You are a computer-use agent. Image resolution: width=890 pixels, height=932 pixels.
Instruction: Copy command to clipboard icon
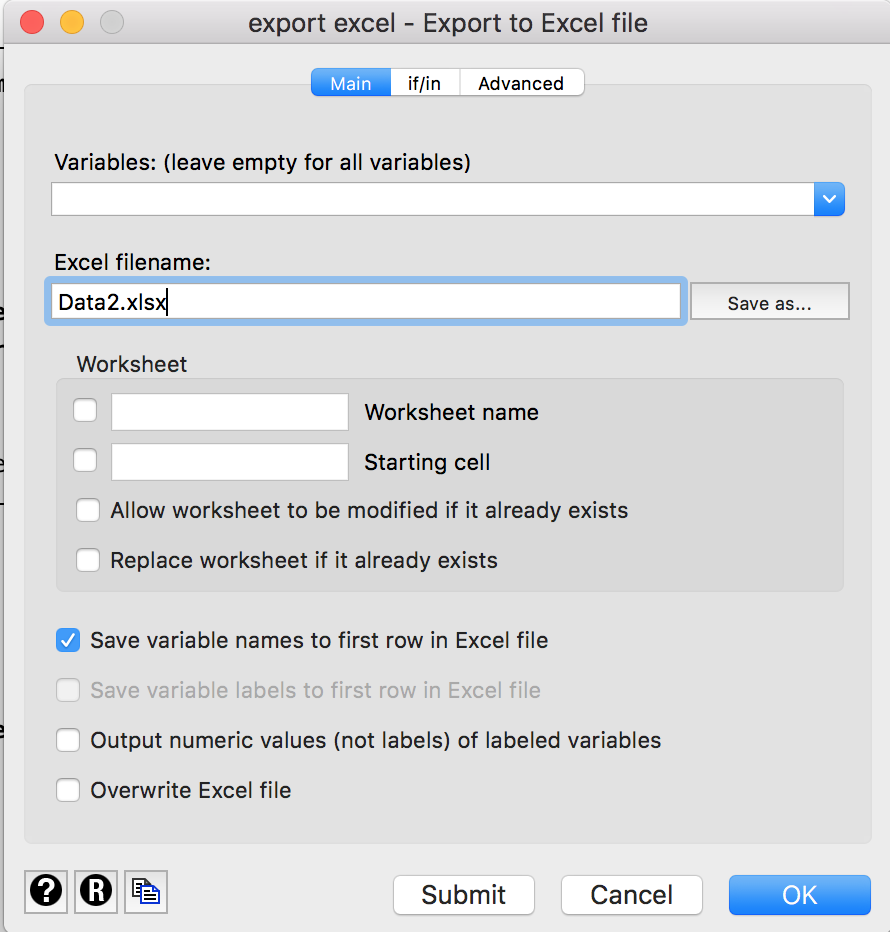click(x=146, y=891)
